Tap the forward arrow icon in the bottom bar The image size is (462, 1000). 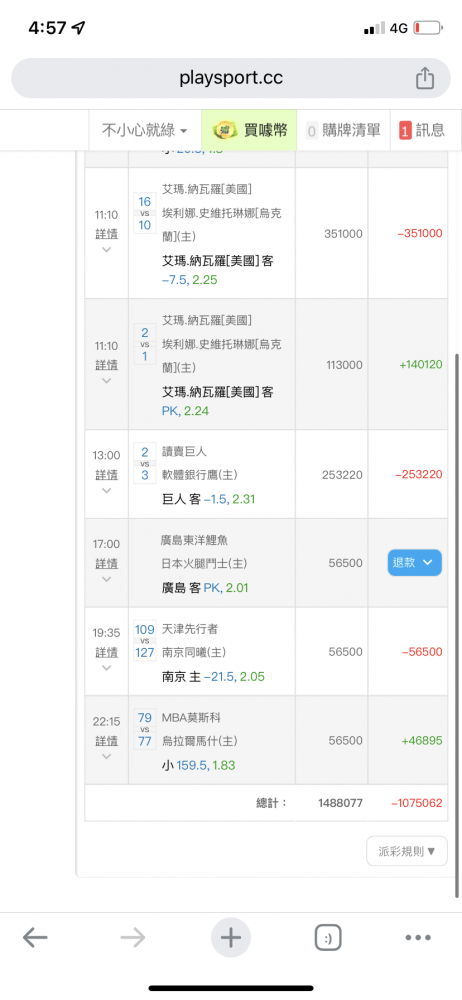pos(133,937)
